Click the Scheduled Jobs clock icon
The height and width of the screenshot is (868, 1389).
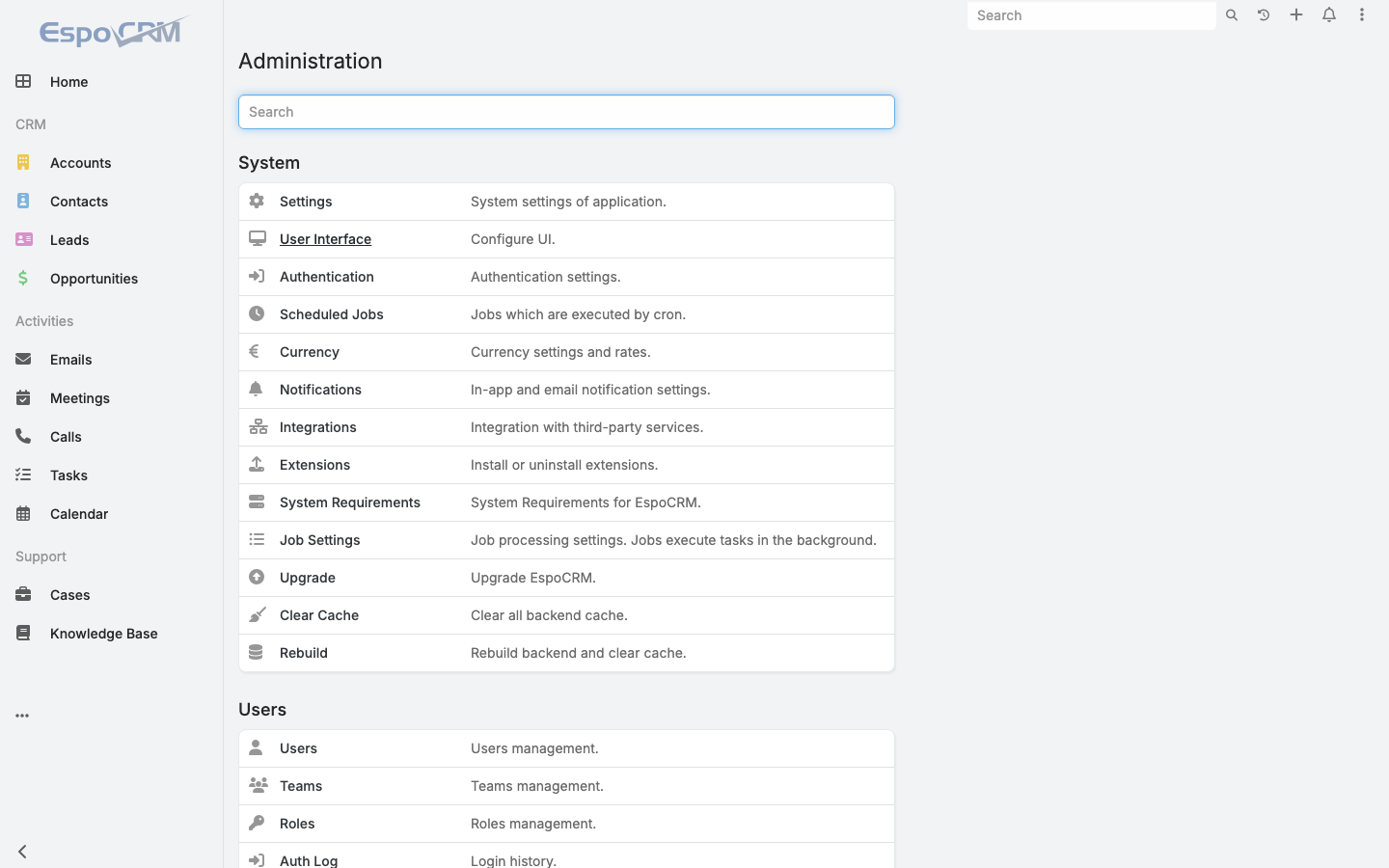pyautogui.click(x=257, y=313)
